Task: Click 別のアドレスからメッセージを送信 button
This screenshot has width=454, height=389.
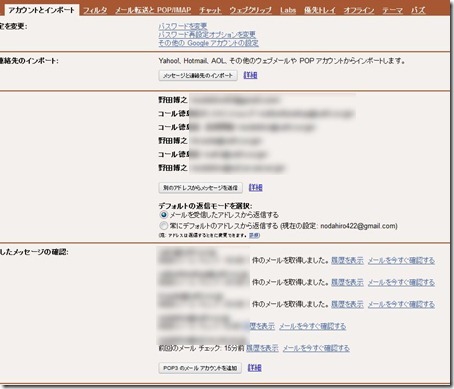Action: [x=200, y=188]
